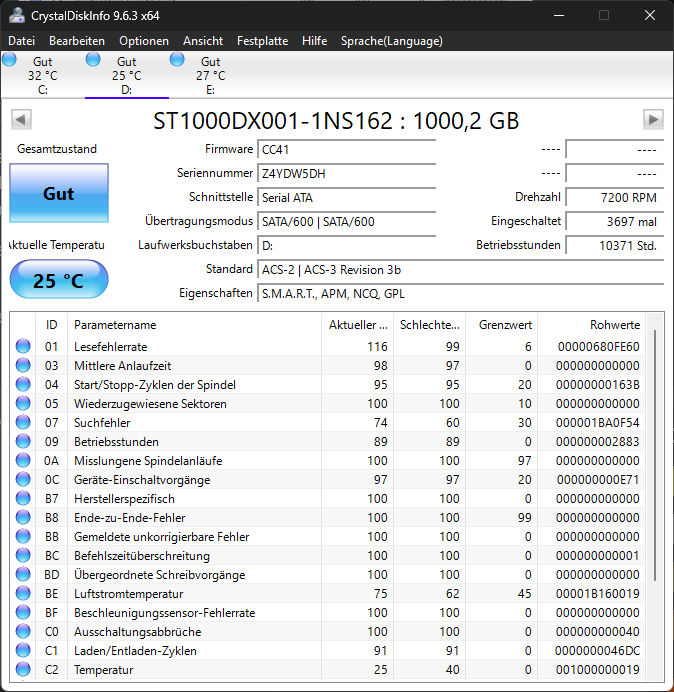
Task: Click the next disk arrow icon
Action: 653,119
